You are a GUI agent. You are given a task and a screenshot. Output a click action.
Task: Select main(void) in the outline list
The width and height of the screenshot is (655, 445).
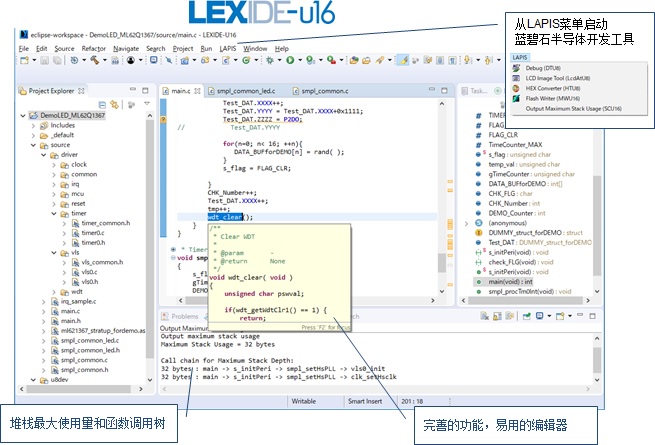tap(510, 281)
